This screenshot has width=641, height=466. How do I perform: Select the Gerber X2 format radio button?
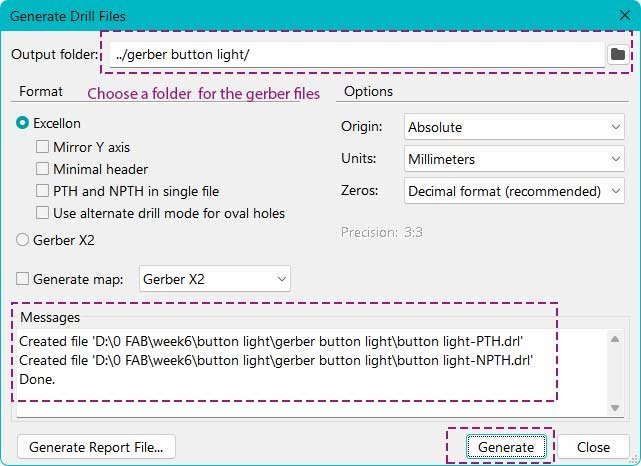(x=22, y=240)
